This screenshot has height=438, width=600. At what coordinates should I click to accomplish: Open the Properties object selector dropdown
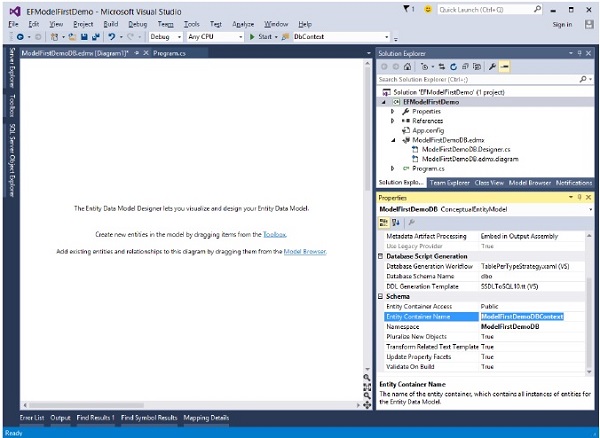(x=590, y=210)
